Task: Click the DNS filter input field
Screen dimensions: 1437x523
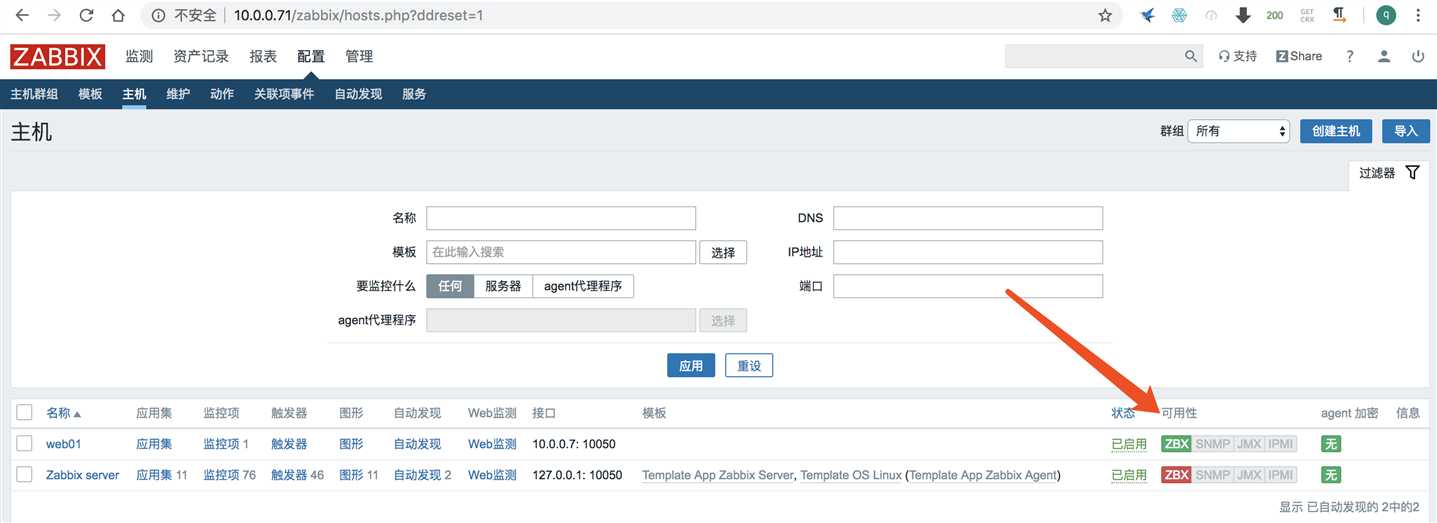Action: 968,218
